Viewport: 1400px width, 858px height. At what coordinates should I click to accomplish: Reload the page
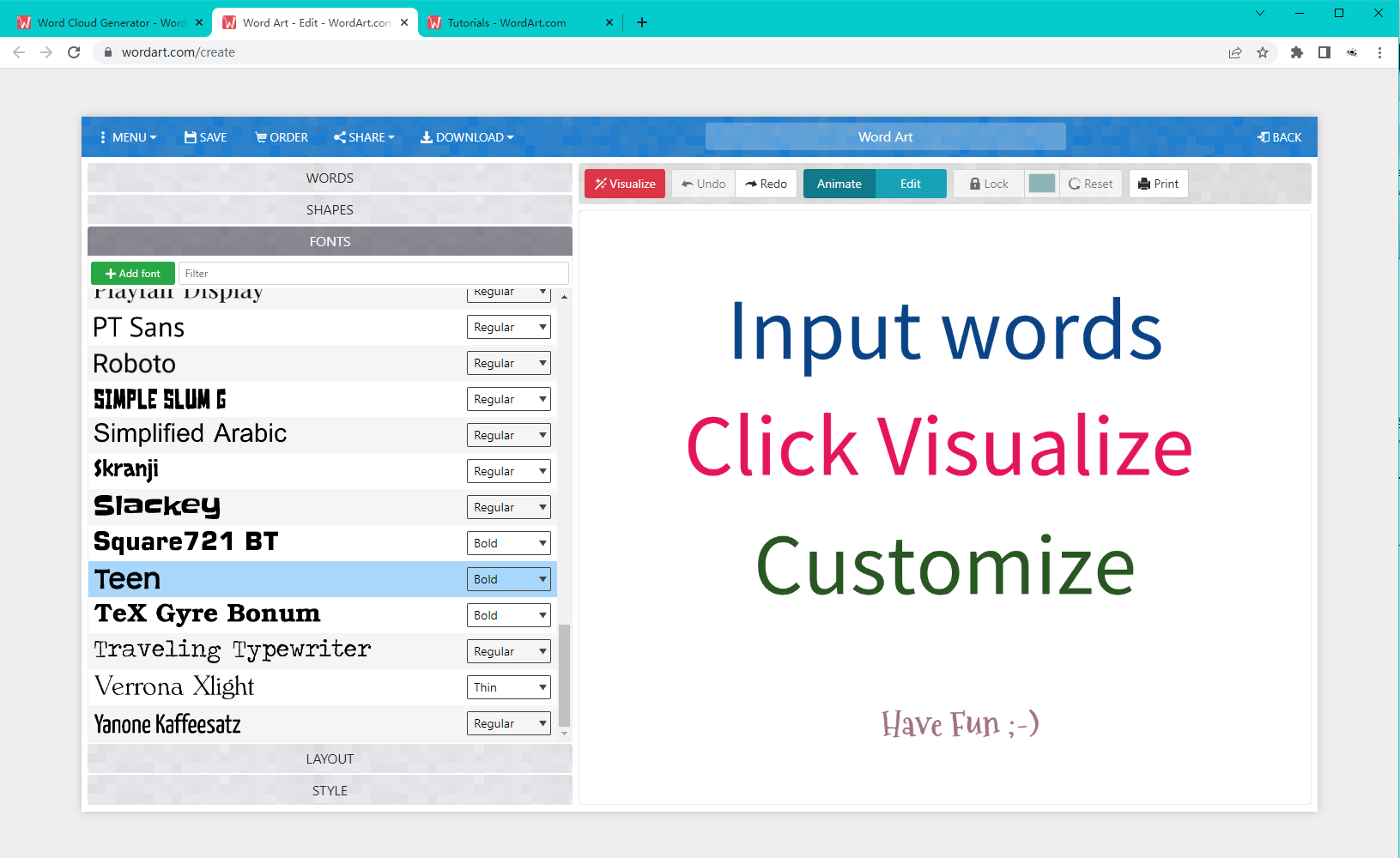point(74,52)
